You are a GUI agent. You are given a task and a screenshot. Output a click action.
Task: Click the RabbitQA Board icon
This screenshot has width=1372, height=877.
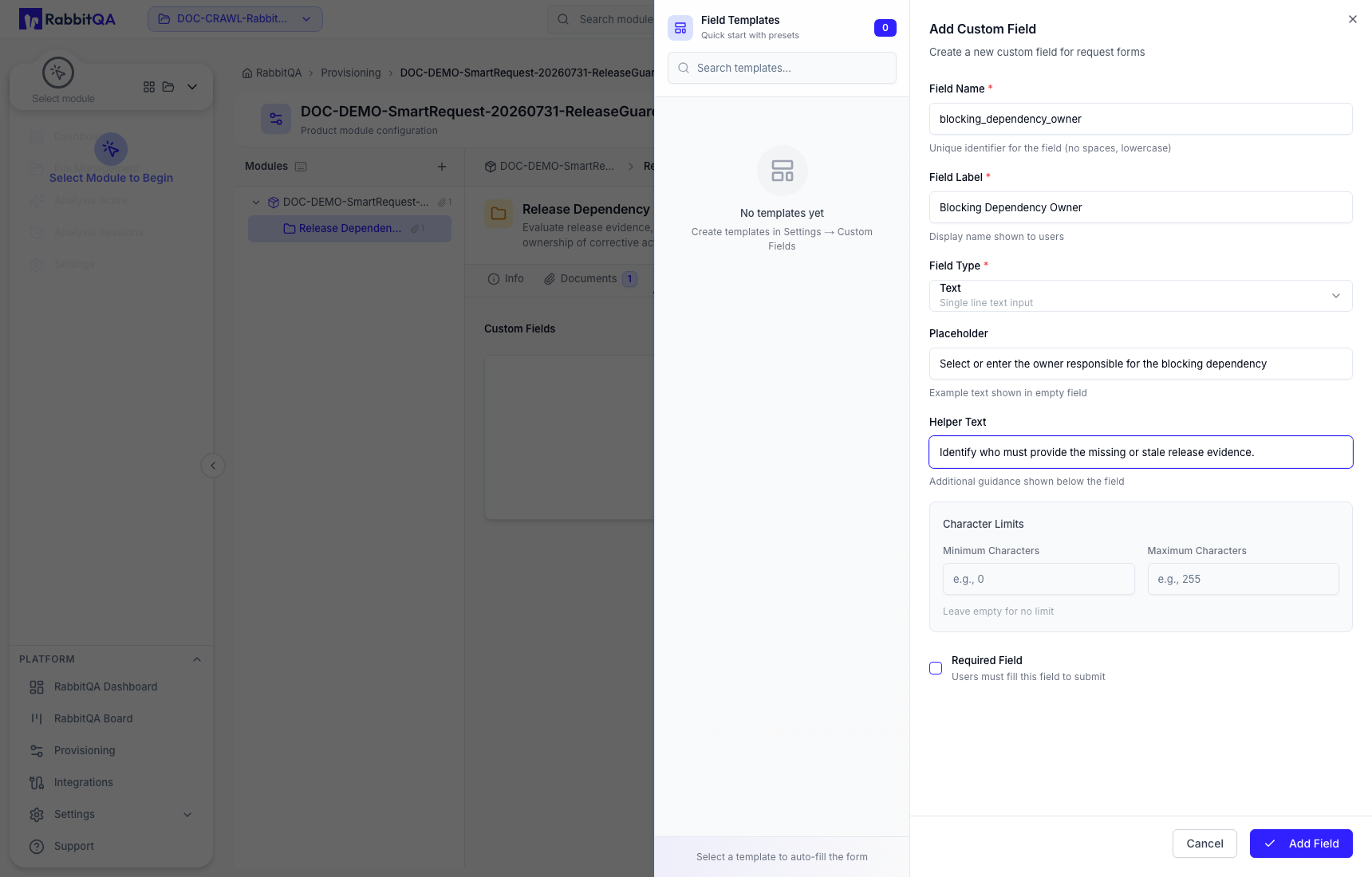pos(37,718)
